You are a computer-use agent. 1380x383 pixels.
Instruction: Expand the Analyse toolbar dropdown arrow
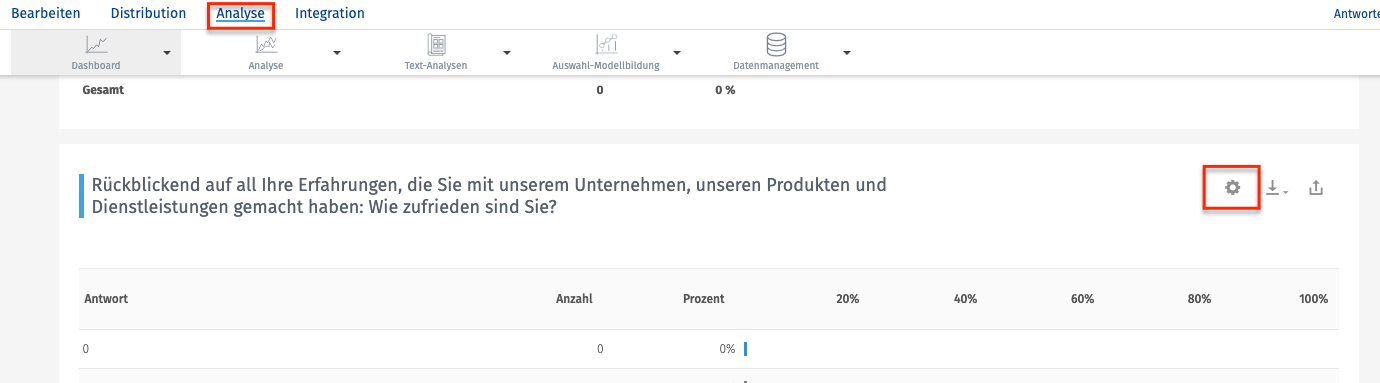click(x=337, y=53)
